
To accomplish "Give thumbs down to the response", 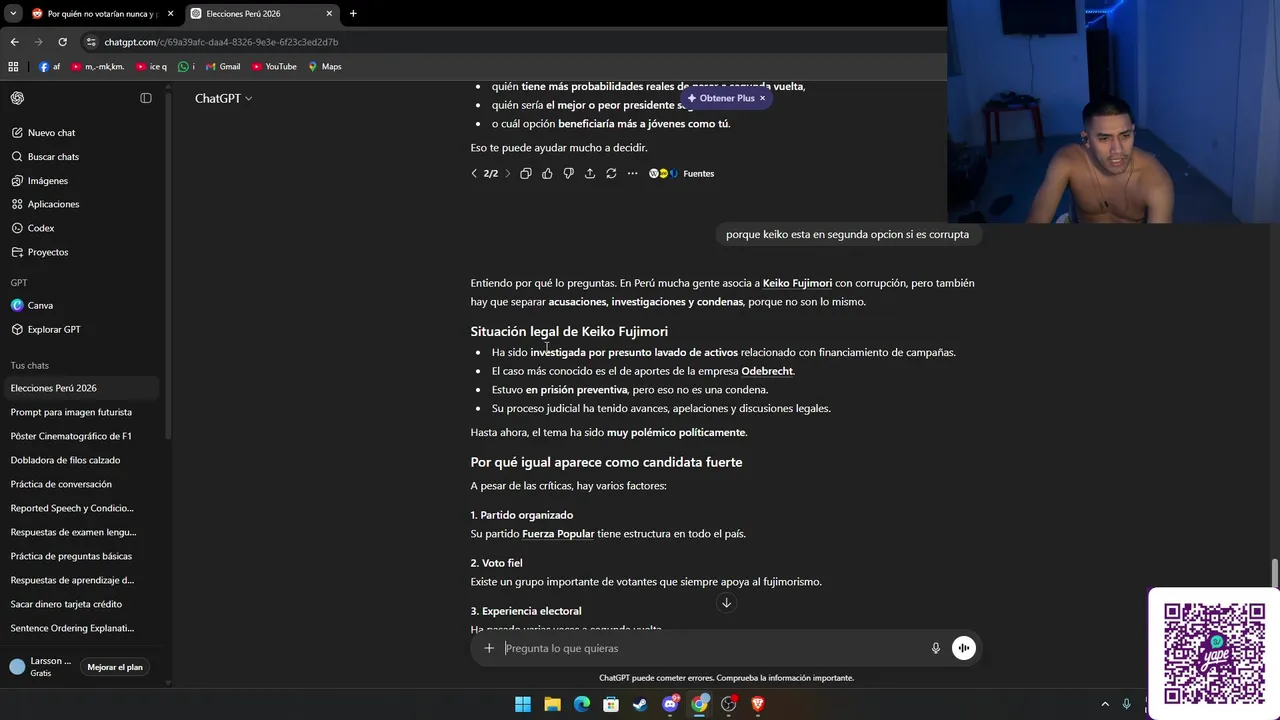I will (568, 173).
